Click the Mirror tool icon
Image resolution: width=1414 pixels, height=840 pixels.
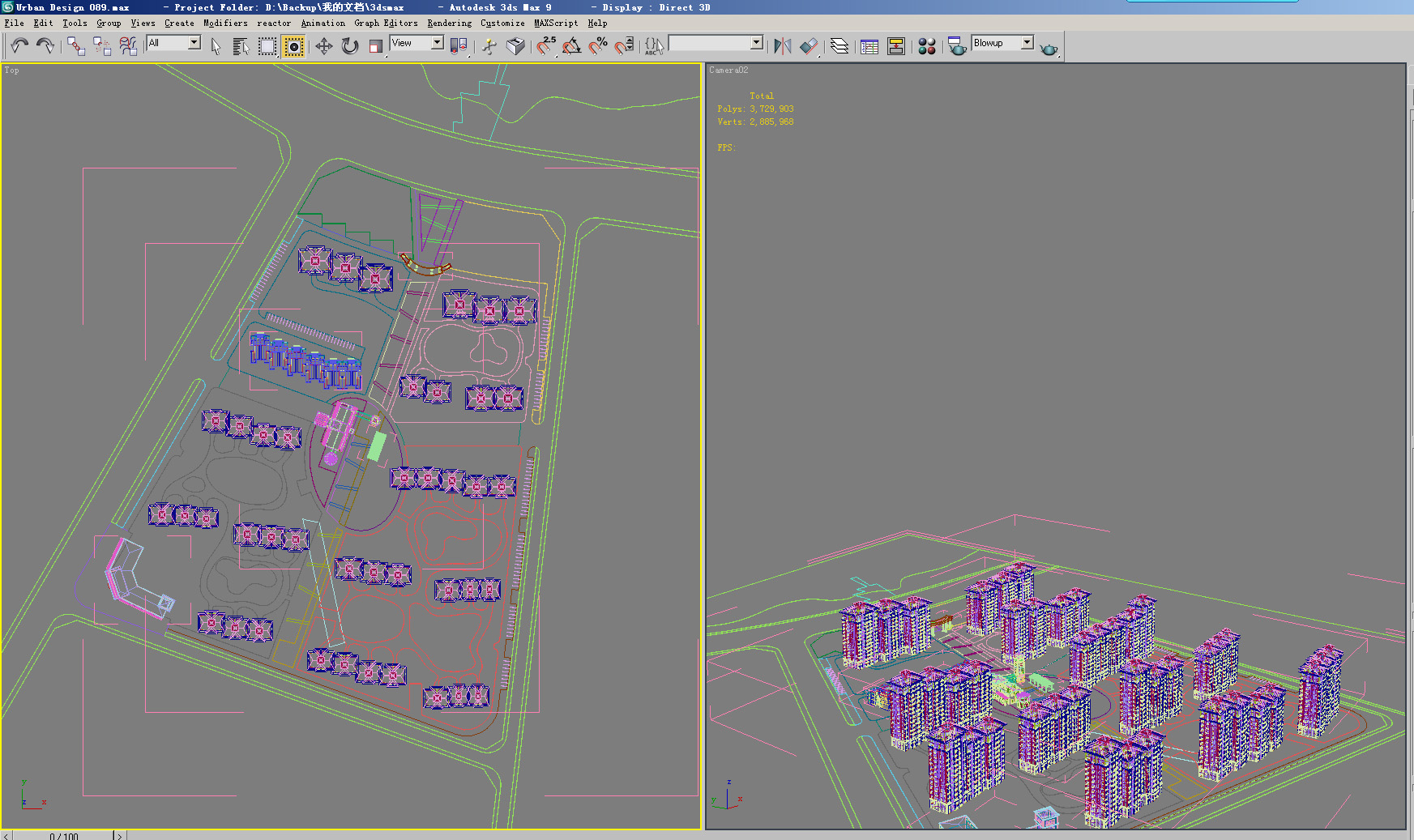click(x=782, y=46)
